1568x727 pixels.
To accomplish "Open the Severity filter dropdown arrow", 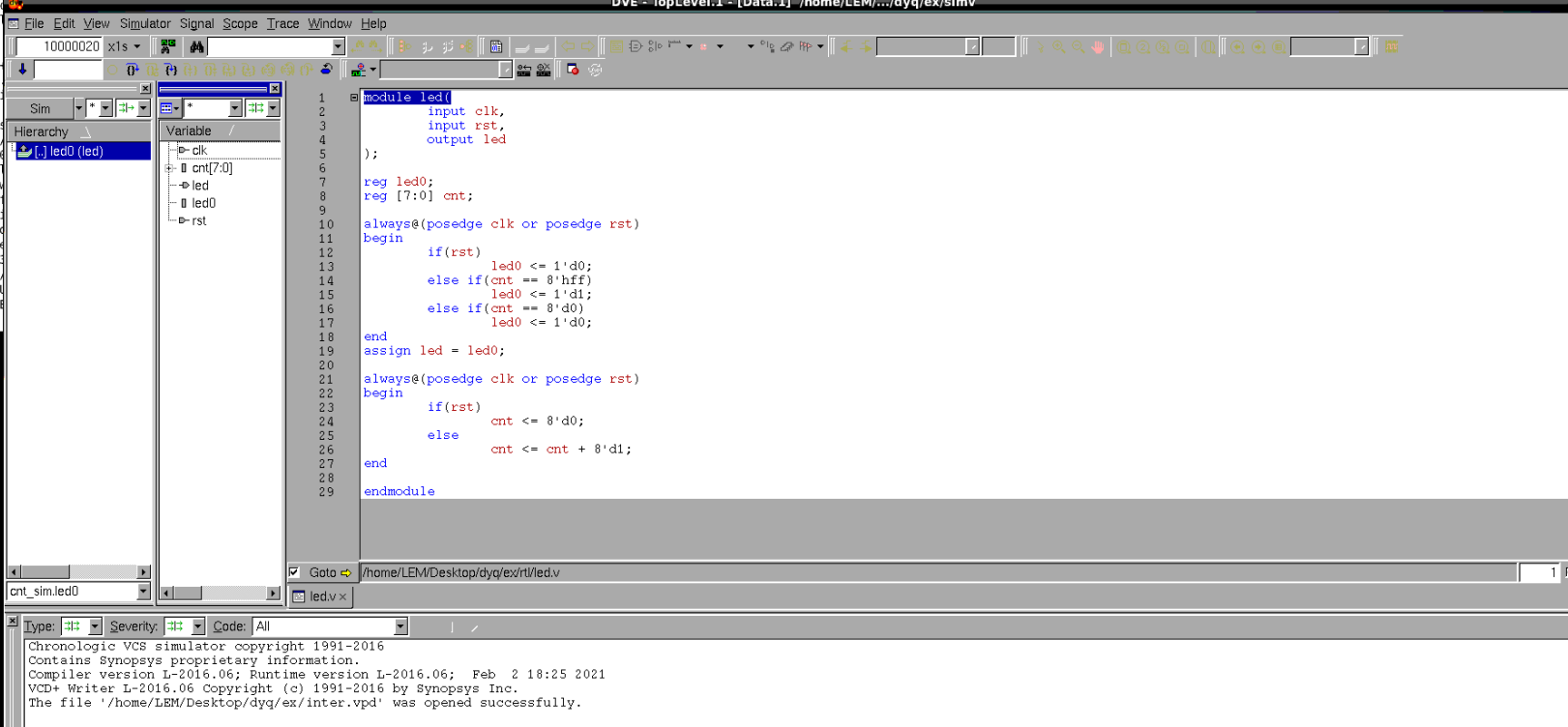I will 197,626.
